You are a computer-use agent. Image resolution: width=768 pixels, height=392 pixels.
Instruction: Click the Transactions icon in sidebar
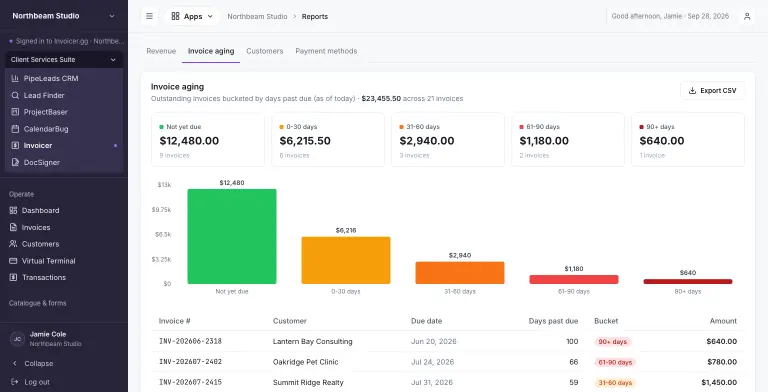[13, 277]
